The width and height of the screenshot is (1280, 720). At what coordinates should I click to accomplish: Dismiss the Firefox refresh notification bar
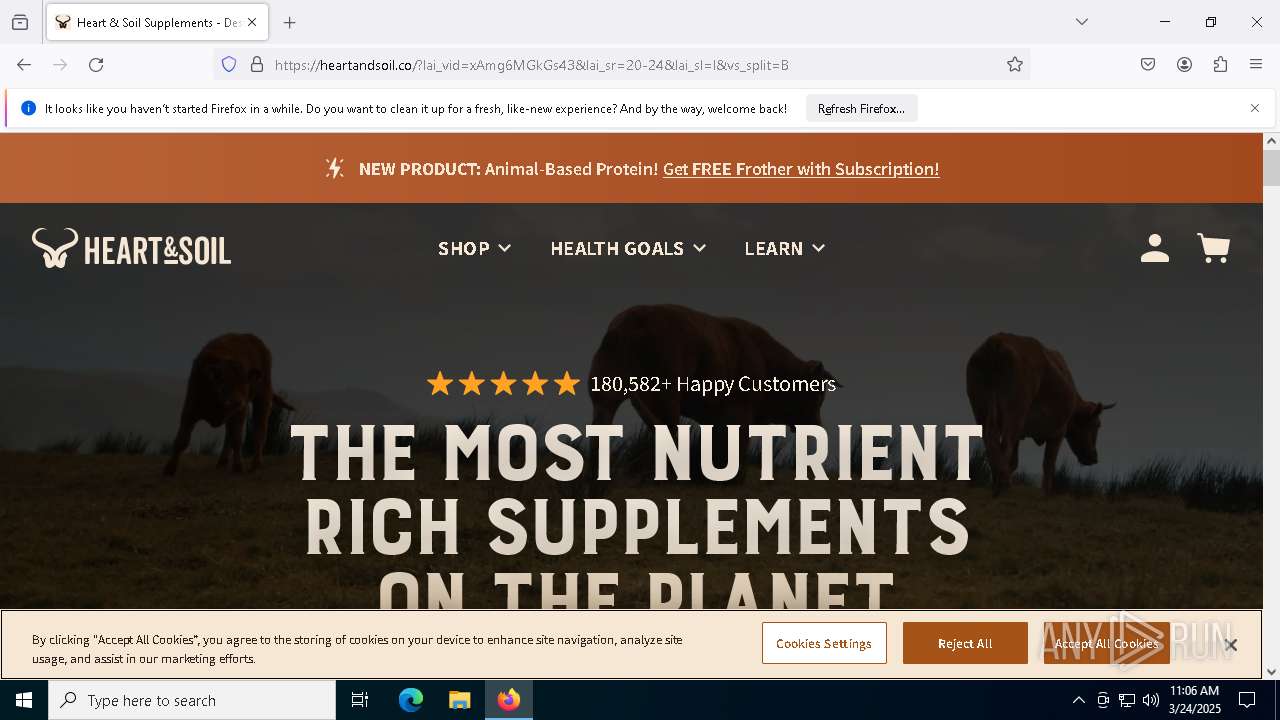[1255, 108]
